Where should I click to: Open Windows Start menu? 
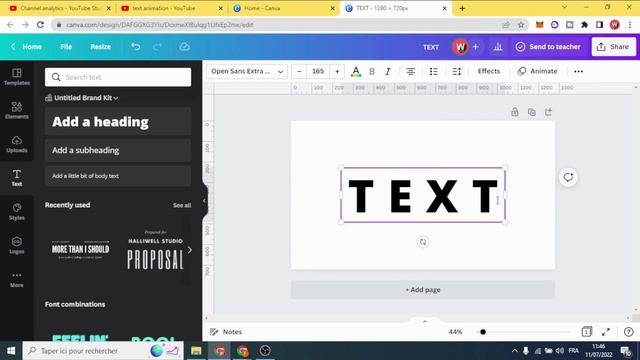(11, 351)
